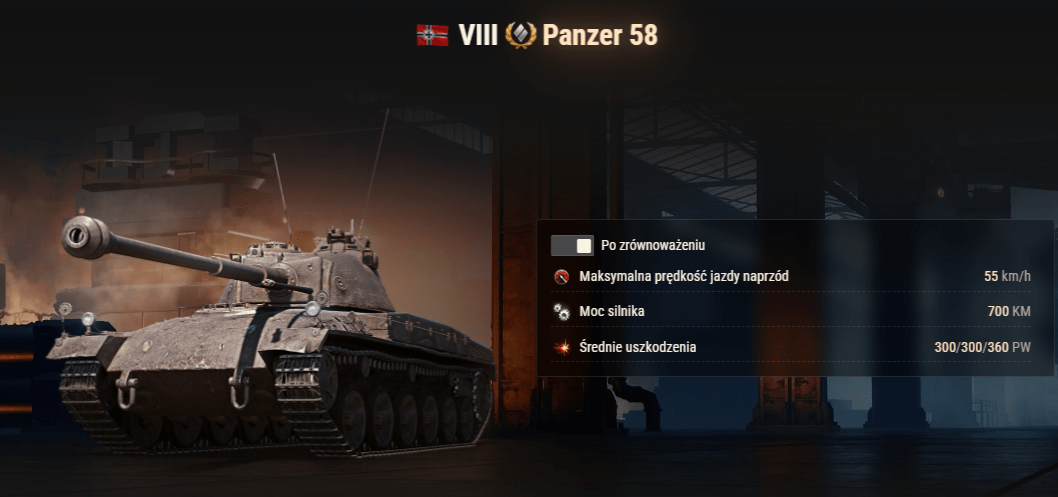Click the gears icon beside Moc silnika

tap(561, 312)
